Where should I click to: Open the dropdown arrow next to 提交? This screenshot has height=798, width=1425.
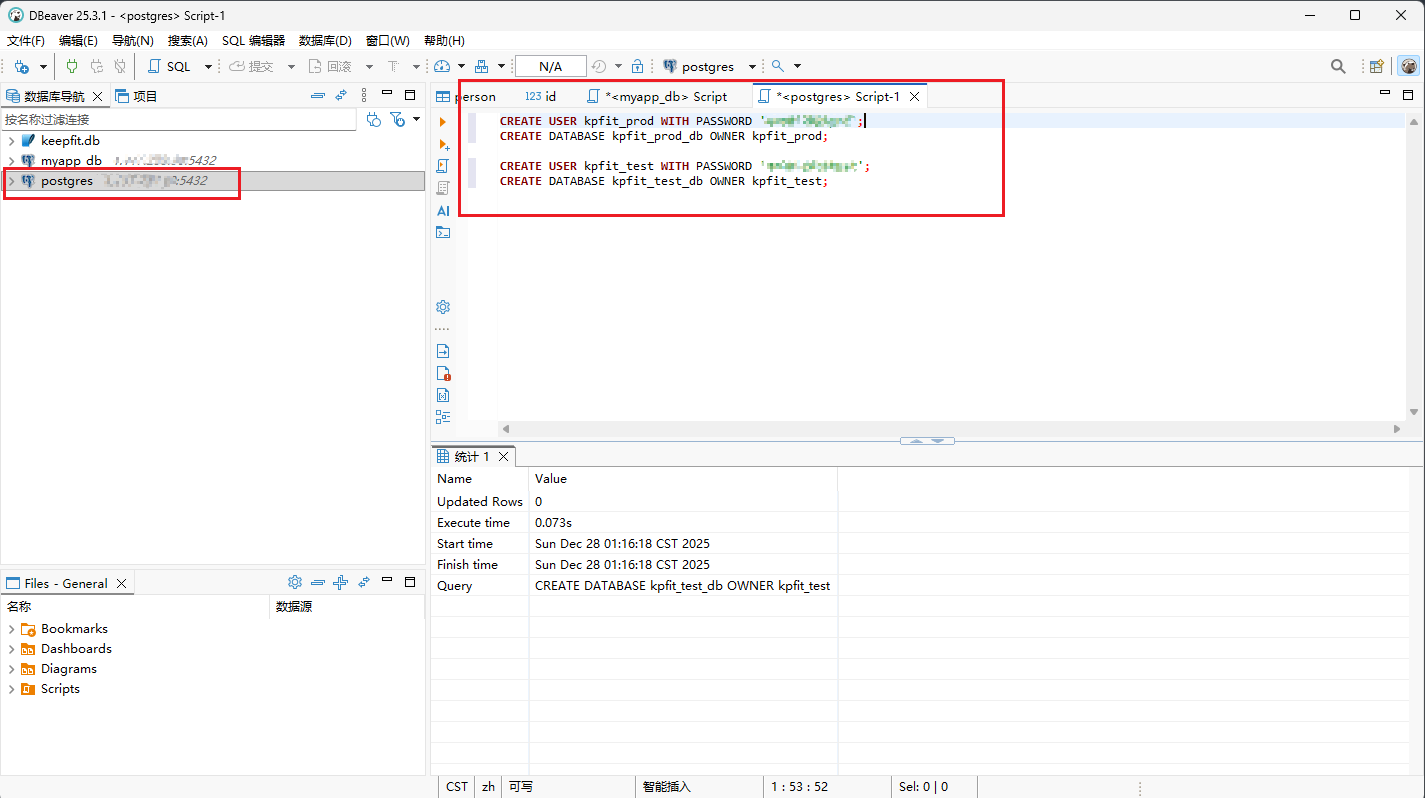click(291, 66)
